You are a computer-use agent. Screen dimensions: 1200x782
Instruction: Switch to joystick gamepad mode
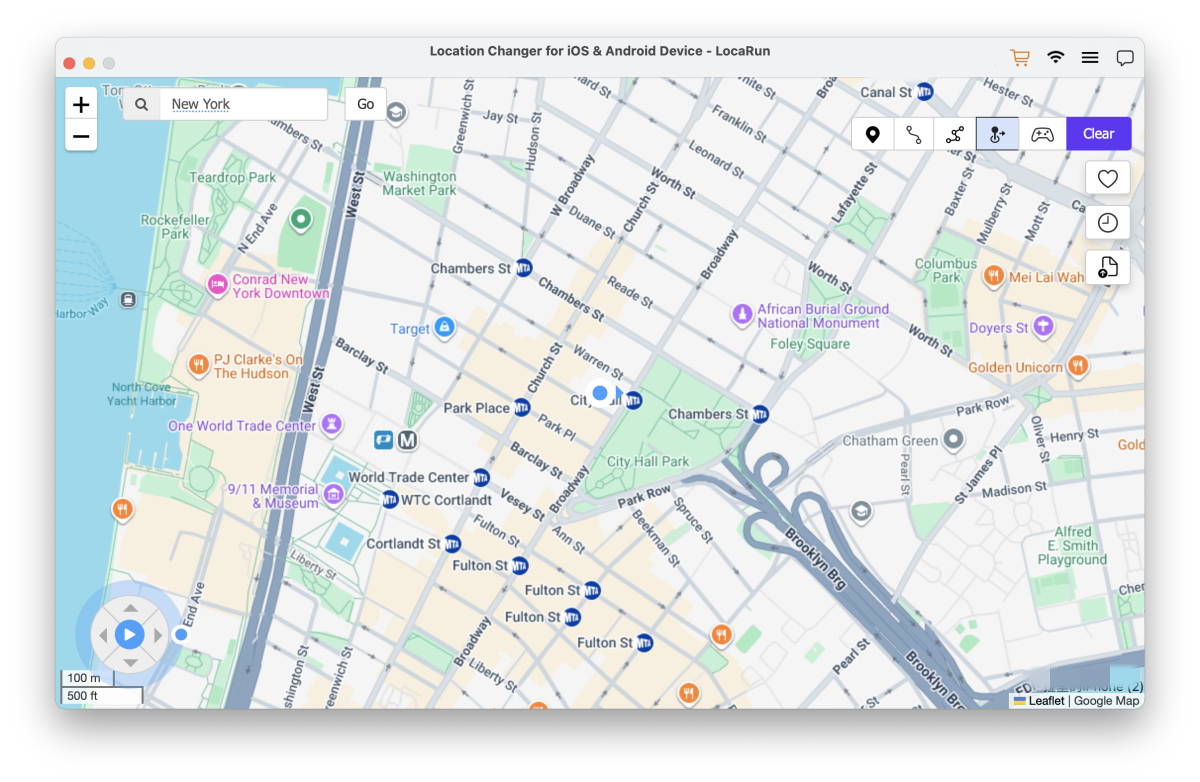1042,134
